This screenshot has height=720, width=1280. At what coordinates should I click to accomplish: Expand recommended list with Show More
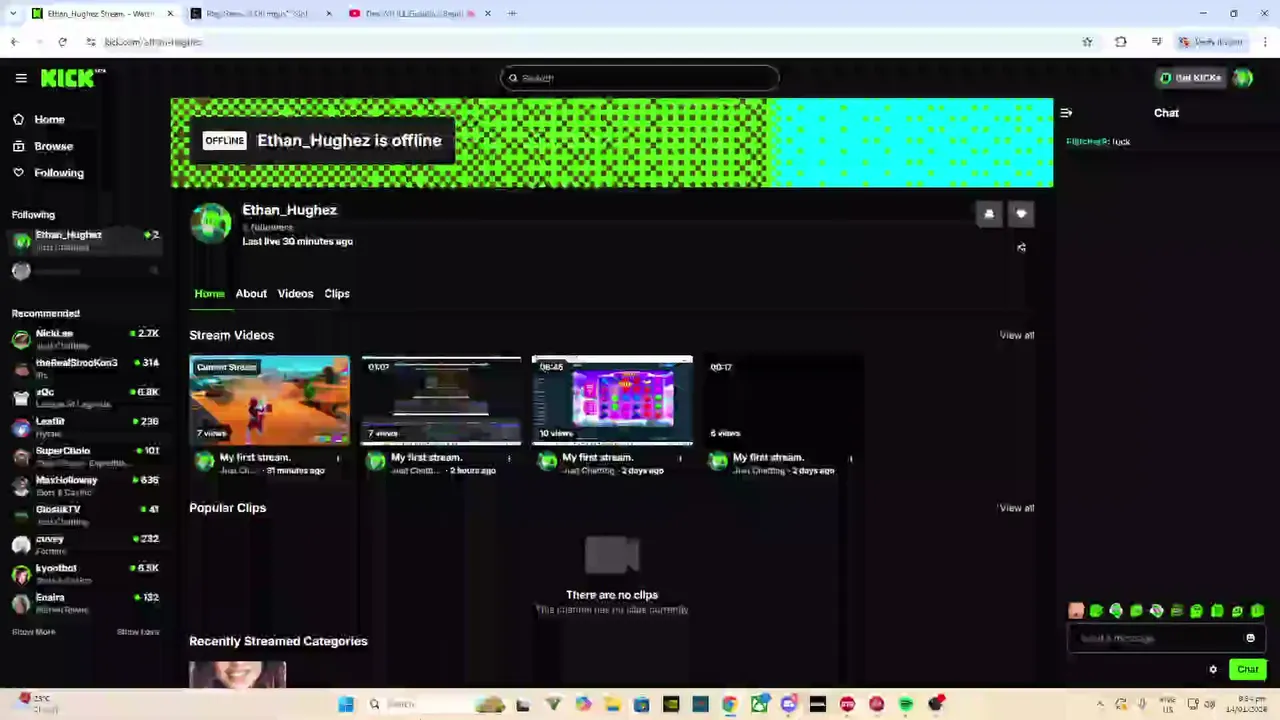pyautogui.click(x=33, y=632)
